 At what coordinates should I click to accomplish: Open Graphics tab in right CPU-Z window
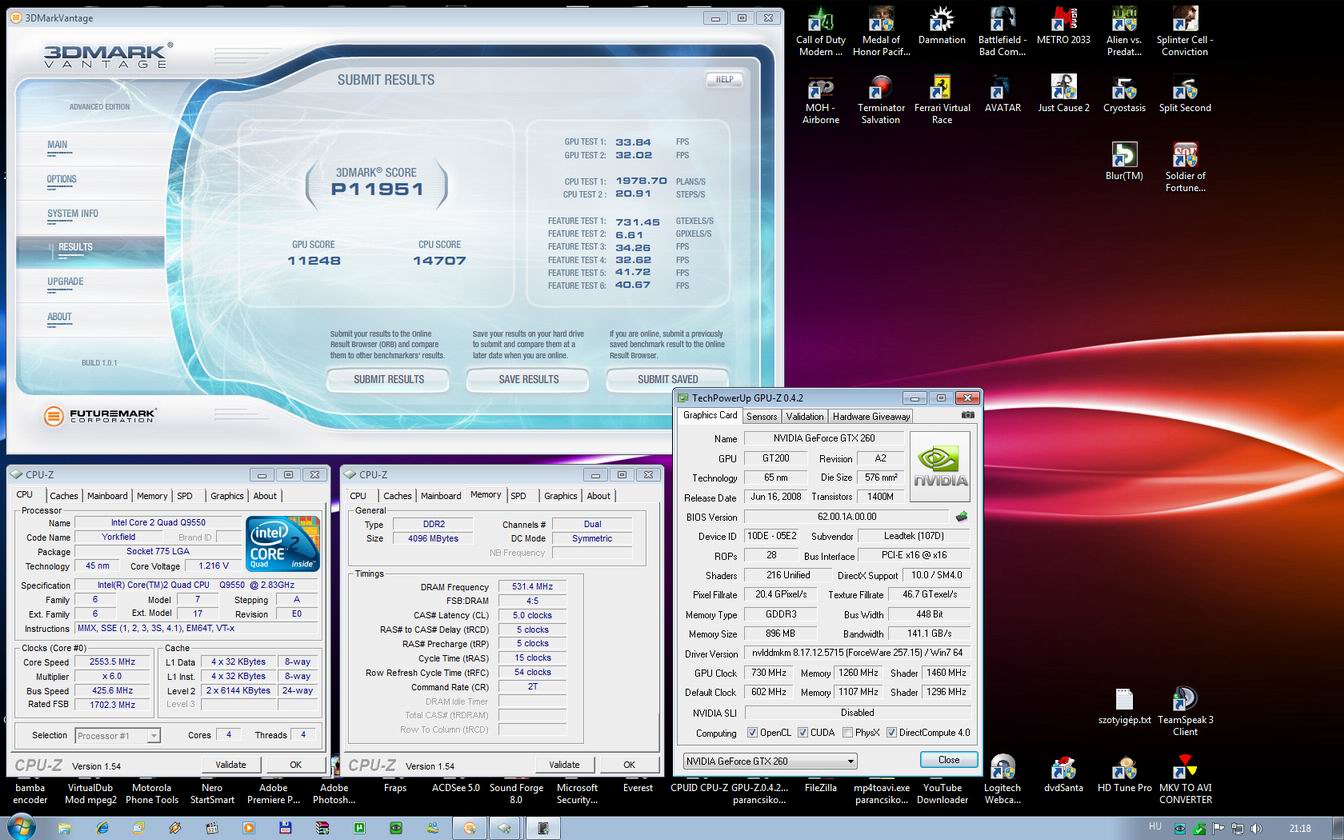click(560, 496)
